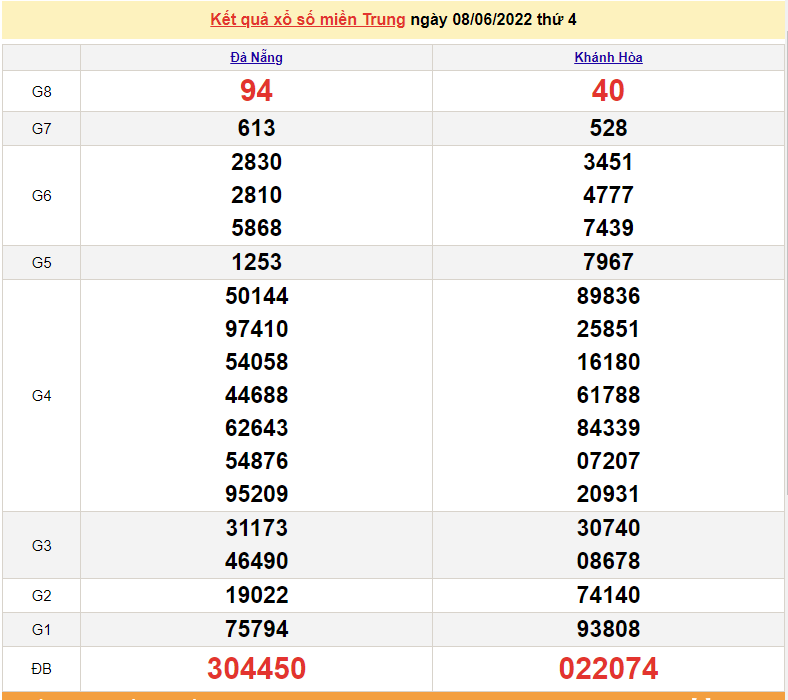Select Khánh Hòa special prize 022074
Viewport: 788px width, 700px height.
click(608, 669)
